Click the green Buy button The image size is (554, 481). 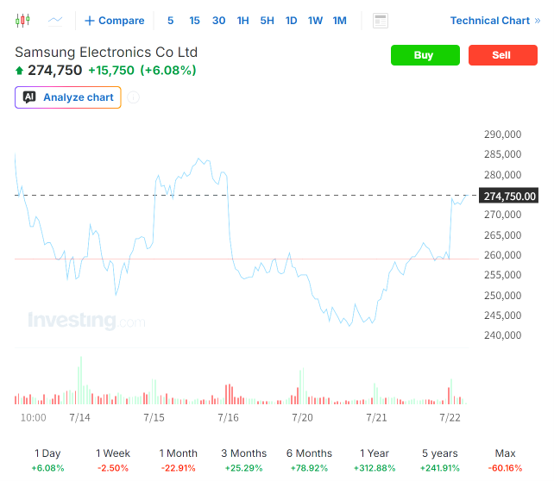point(425,55)
